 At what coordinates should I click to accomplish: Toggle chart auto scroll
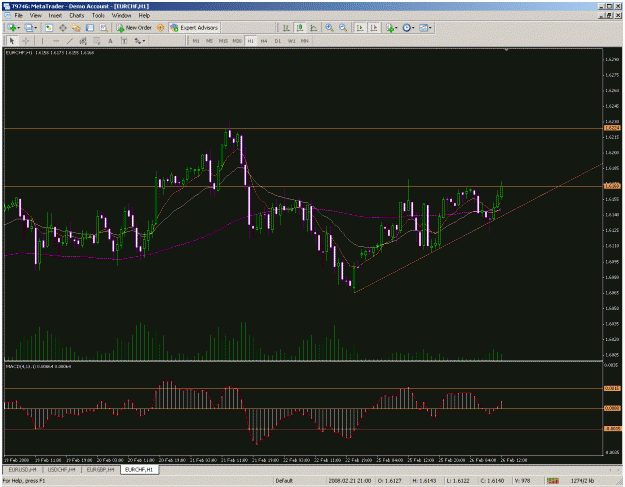360,28
